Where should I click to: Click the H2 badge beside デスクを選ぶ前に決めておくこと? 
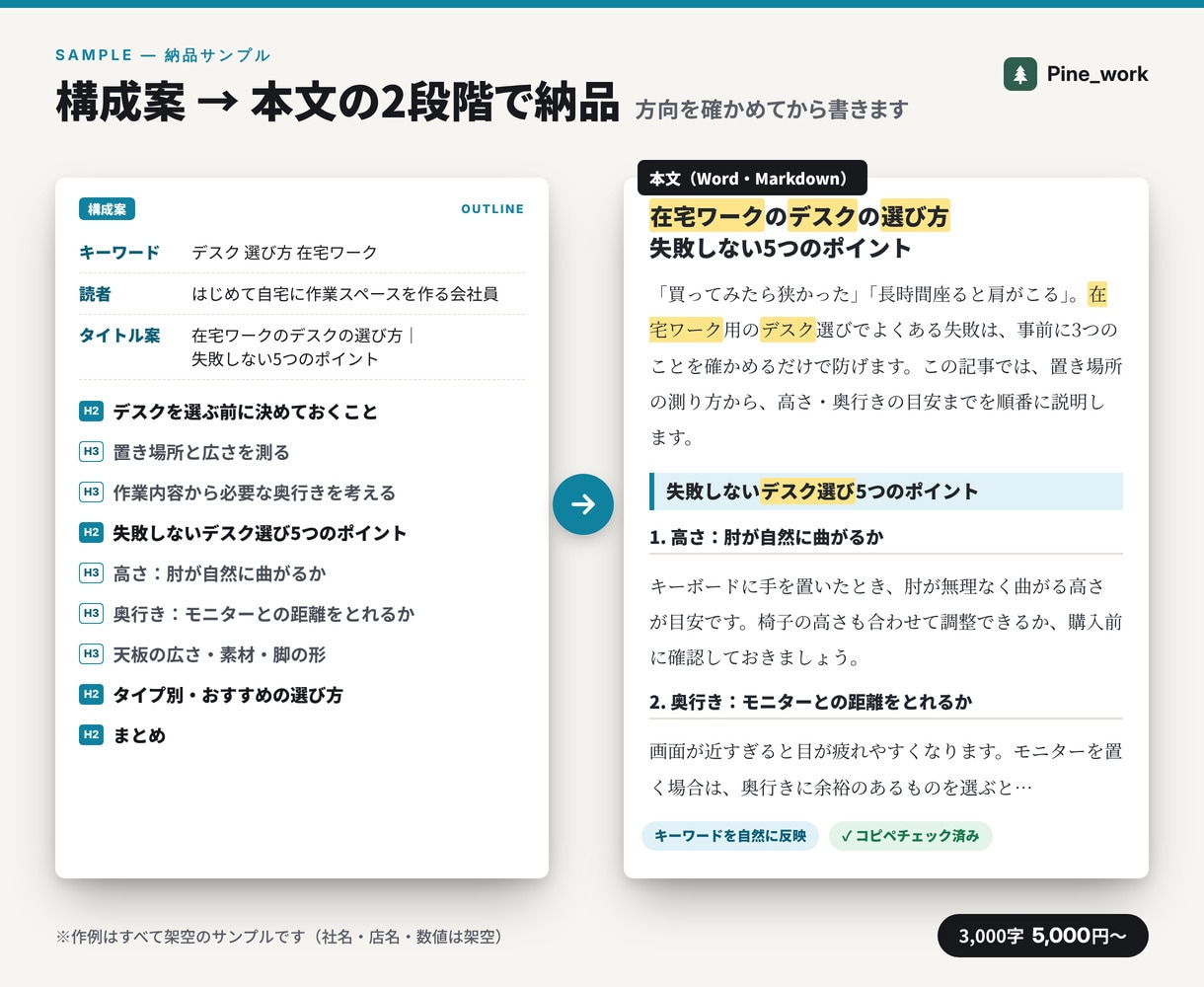pyautogui.click(x=92, y=412)
